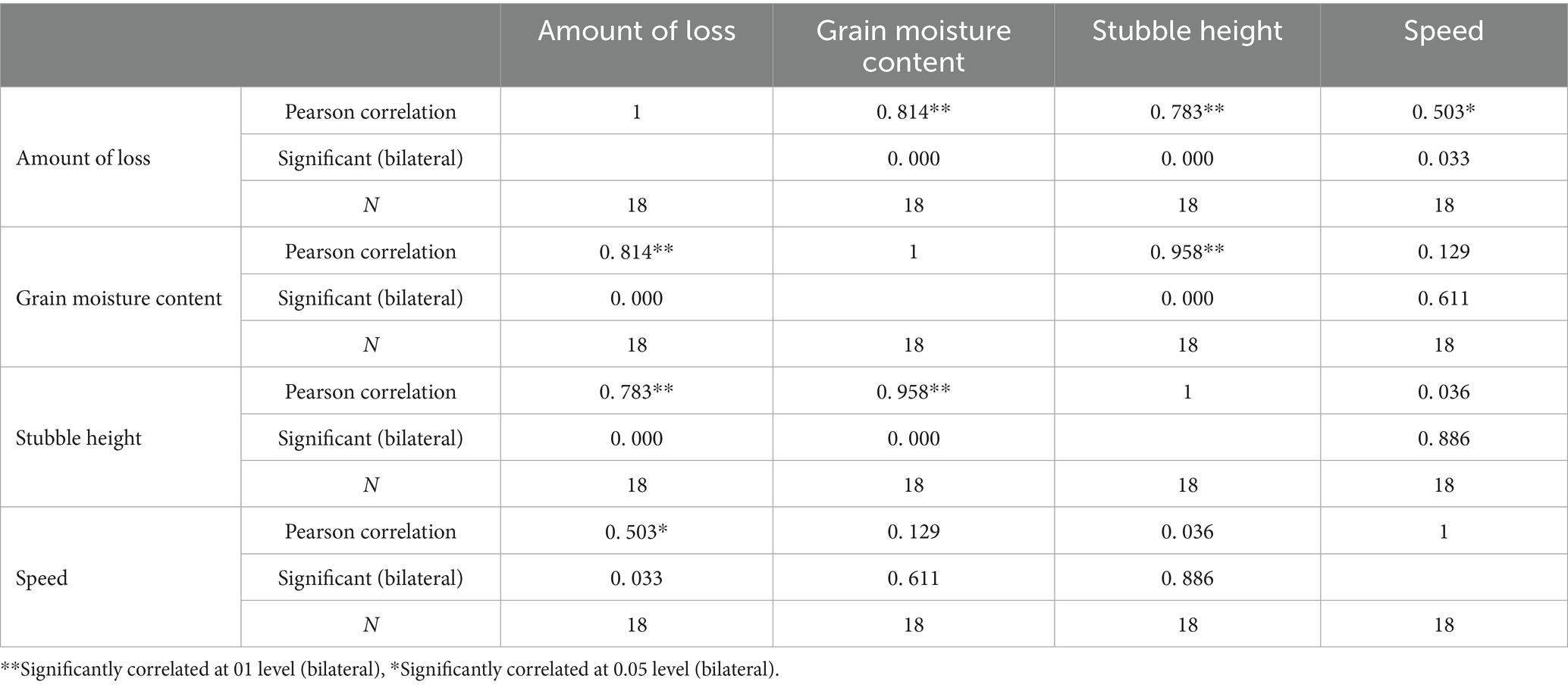Image resolution: width=1568 pixels, height=688 pixels.
Task: Click the 0.958** value in Stubble height column
Action: [x=1187, y=252]
